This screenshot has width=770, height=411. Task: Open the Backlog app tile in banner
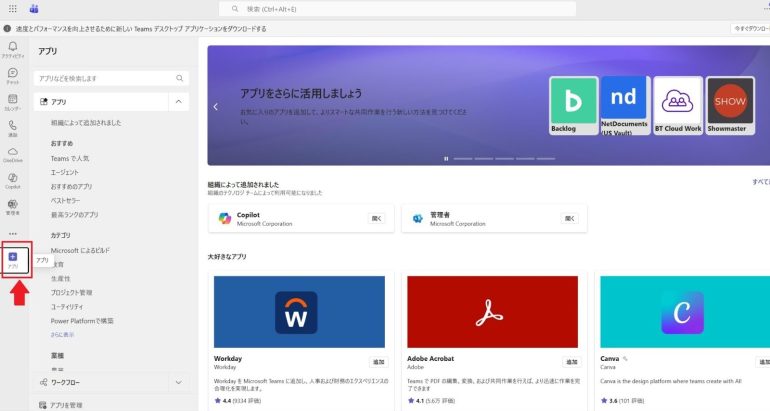click(x=574, y=105)
